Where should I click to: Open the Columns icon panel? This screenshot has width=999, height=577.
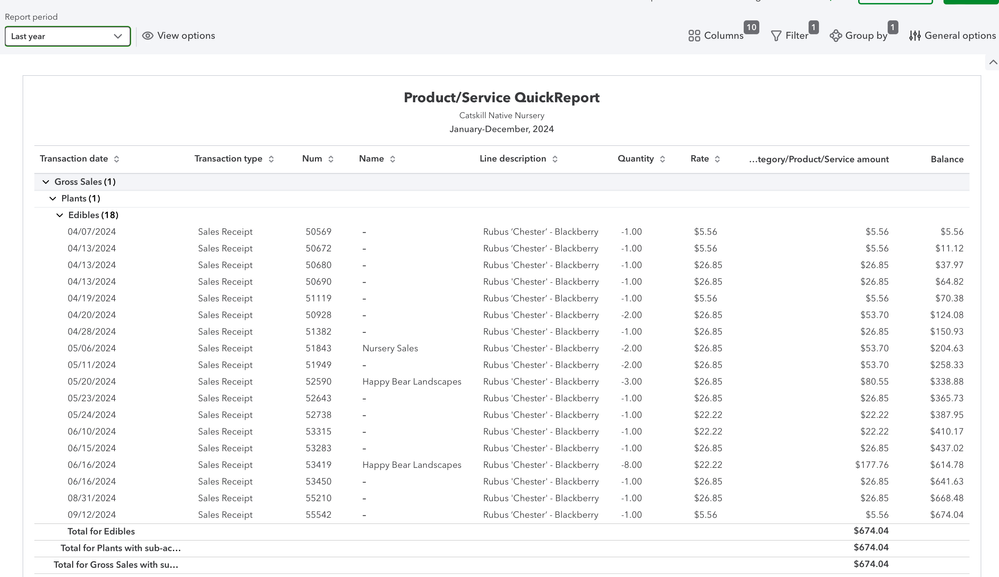[x=694, y=36]
